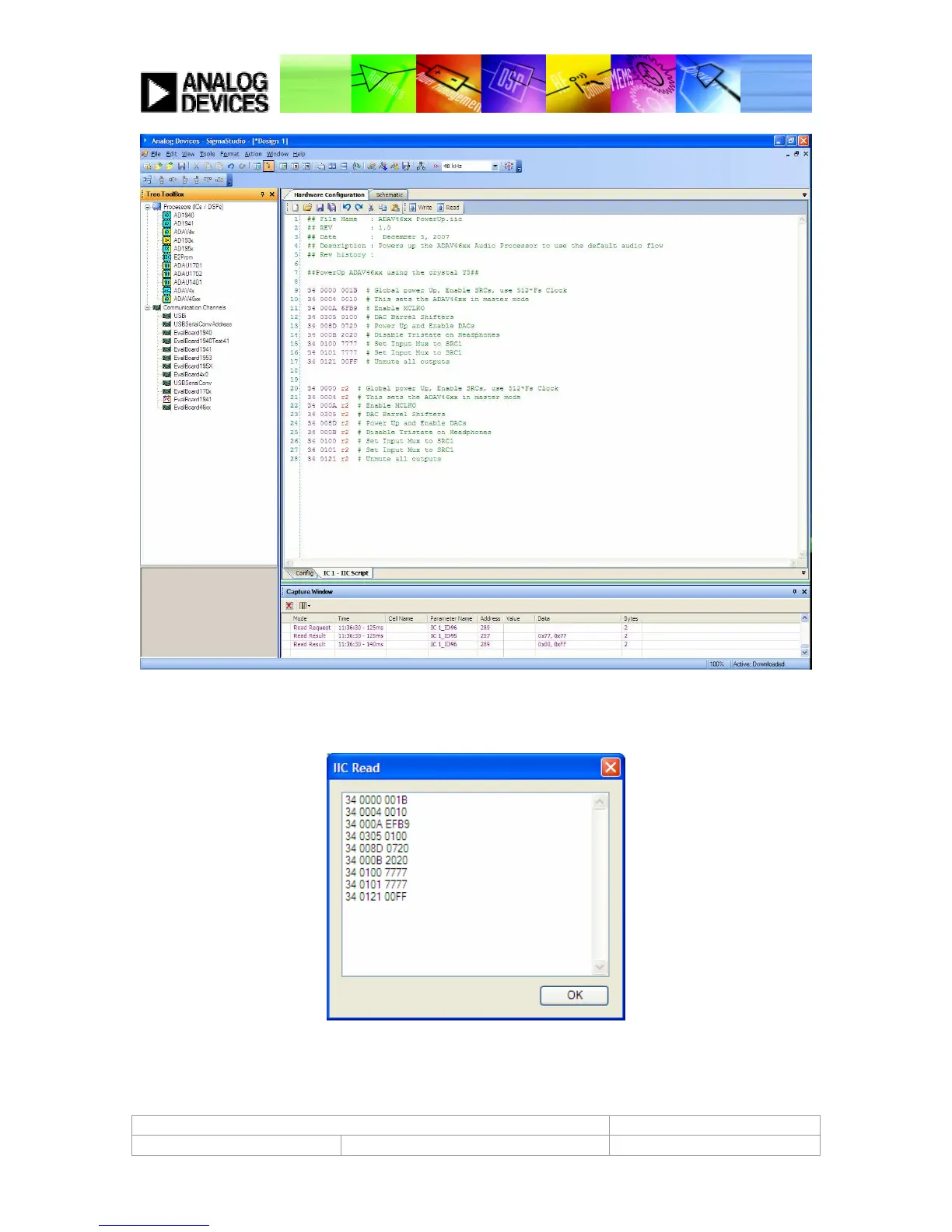
Task: Click the AD1940 processor icon in tree
Action: (166, 215)
